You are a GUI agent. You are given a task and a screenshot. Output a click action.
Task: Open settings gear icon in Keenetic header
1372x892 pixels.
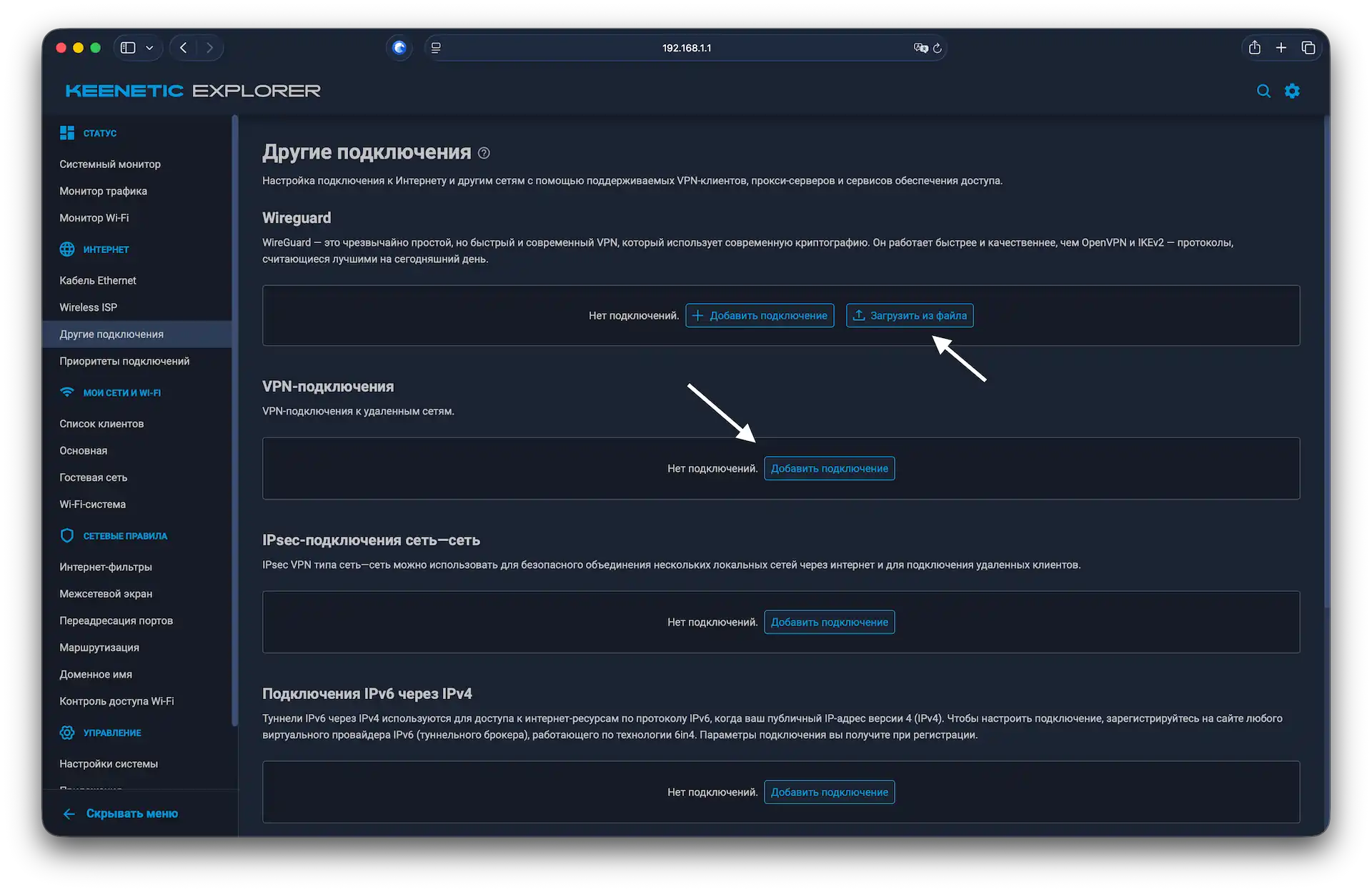coord(1292,91)
